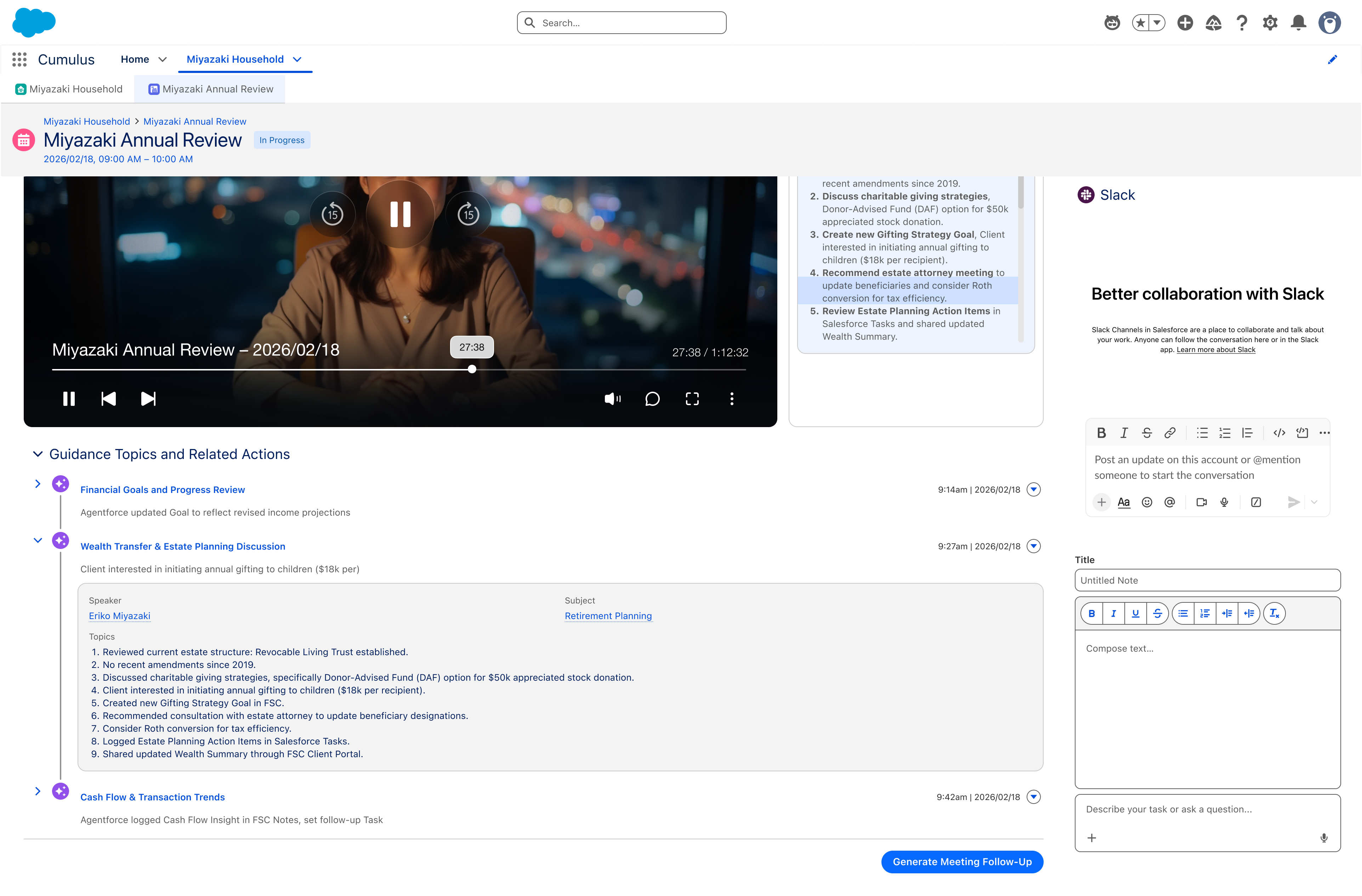The width and height of the screenshot is (1362, 896).
Task: Collapse Guidance Topics and Related Actions section
Action: pyautogui.click(x=38, y=454)
